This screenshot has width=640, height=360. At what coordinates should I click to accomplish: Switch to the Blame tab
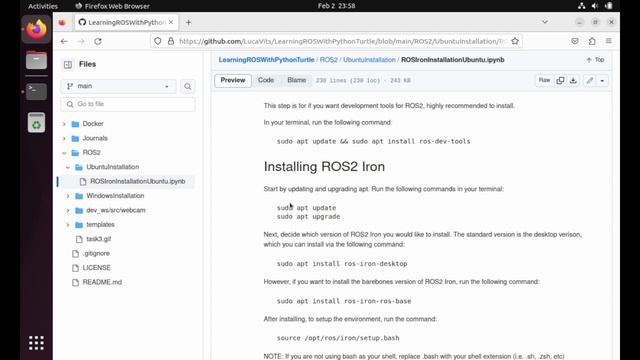tap(296, 80)
